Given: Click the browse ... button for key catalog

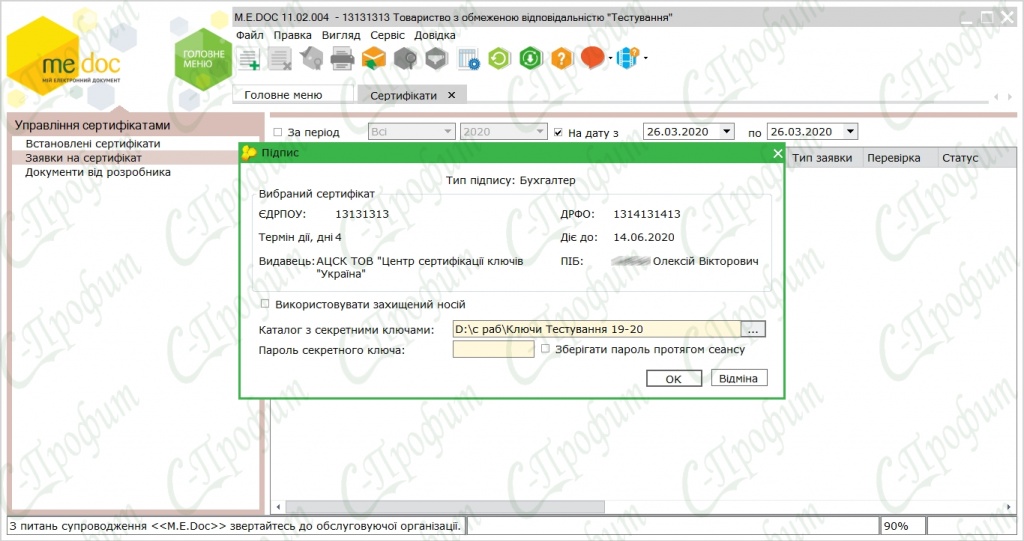Looking at the screenshot, I should (753, 329).
